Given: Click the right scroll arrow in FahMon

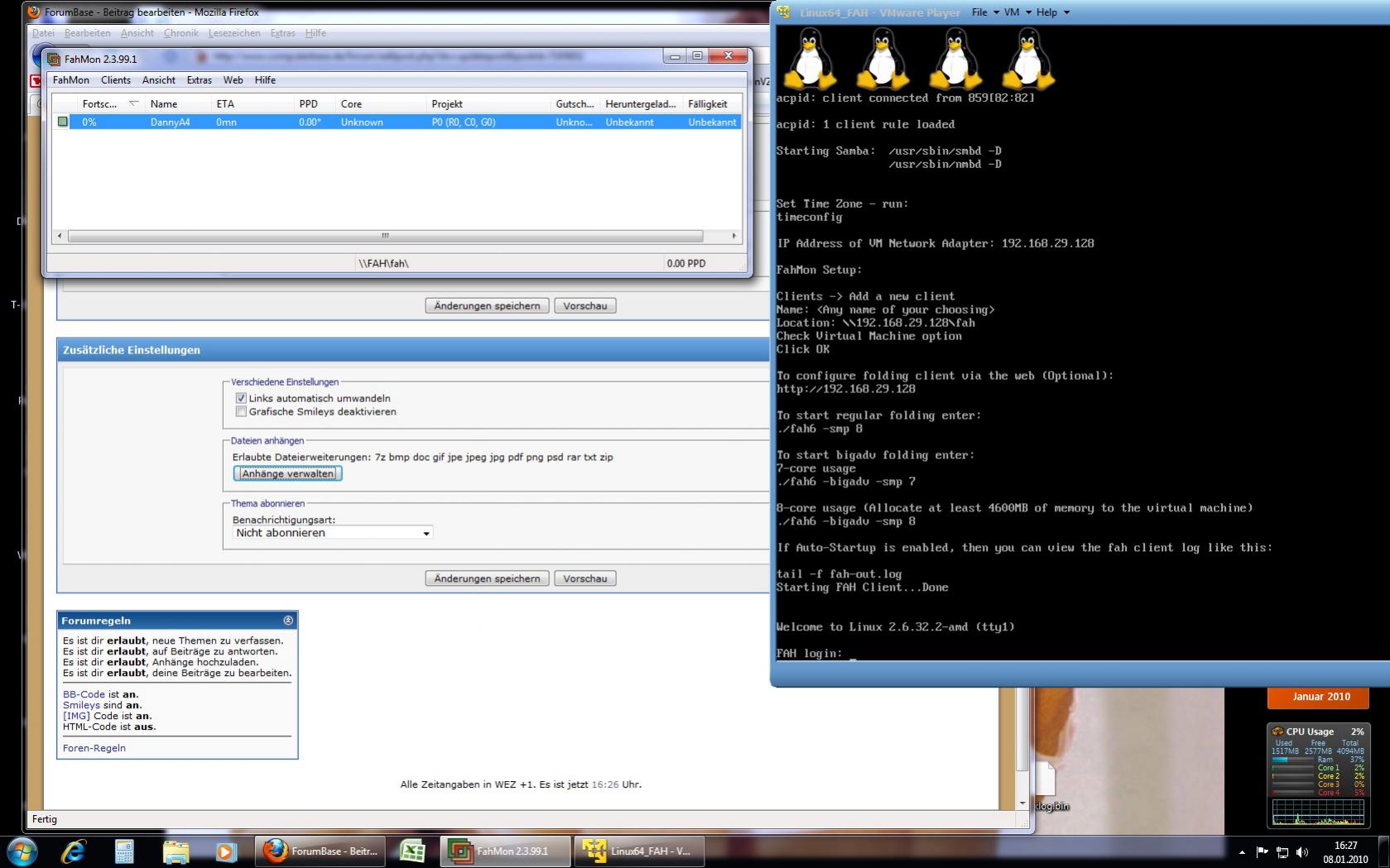Looking at the screenshot, I should (734, 236).
